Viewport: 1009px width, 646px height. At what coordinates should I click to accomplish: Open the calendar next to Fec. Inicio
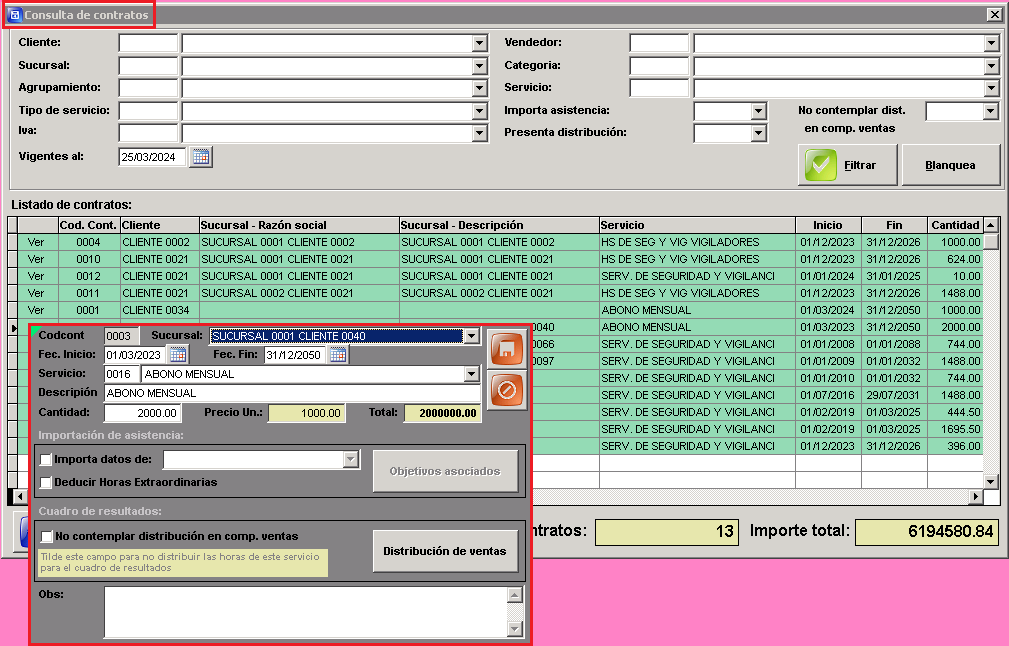pyautogui.click(x=178, y=355)
